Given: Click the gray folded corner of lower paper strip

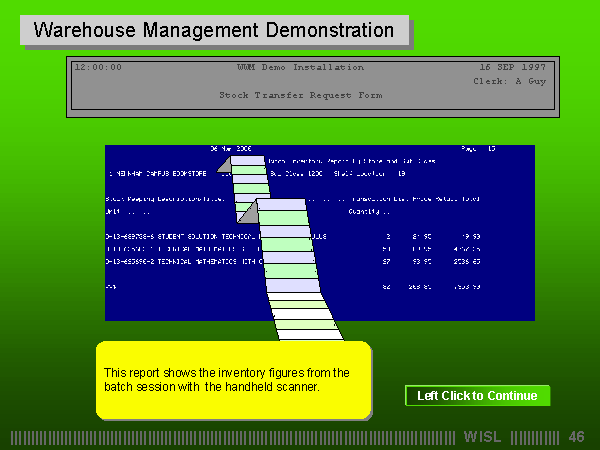Looking at the screenshot, I should tap(248, 211).
